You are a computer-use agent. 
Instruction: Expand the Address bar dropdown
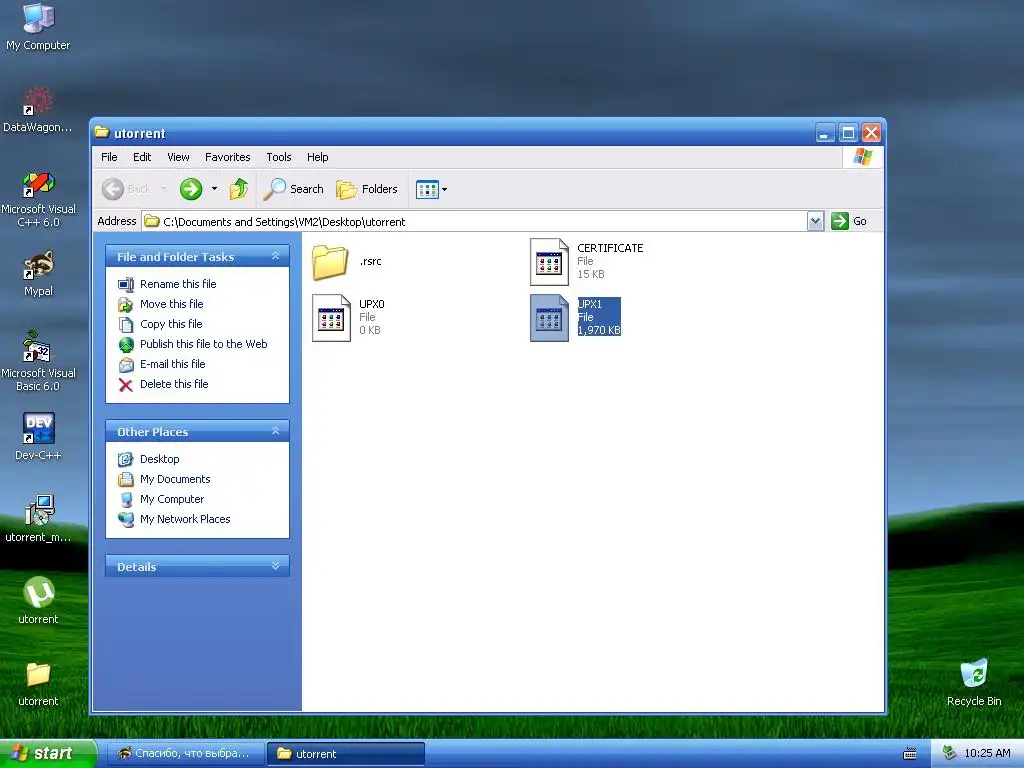(815, 221)
